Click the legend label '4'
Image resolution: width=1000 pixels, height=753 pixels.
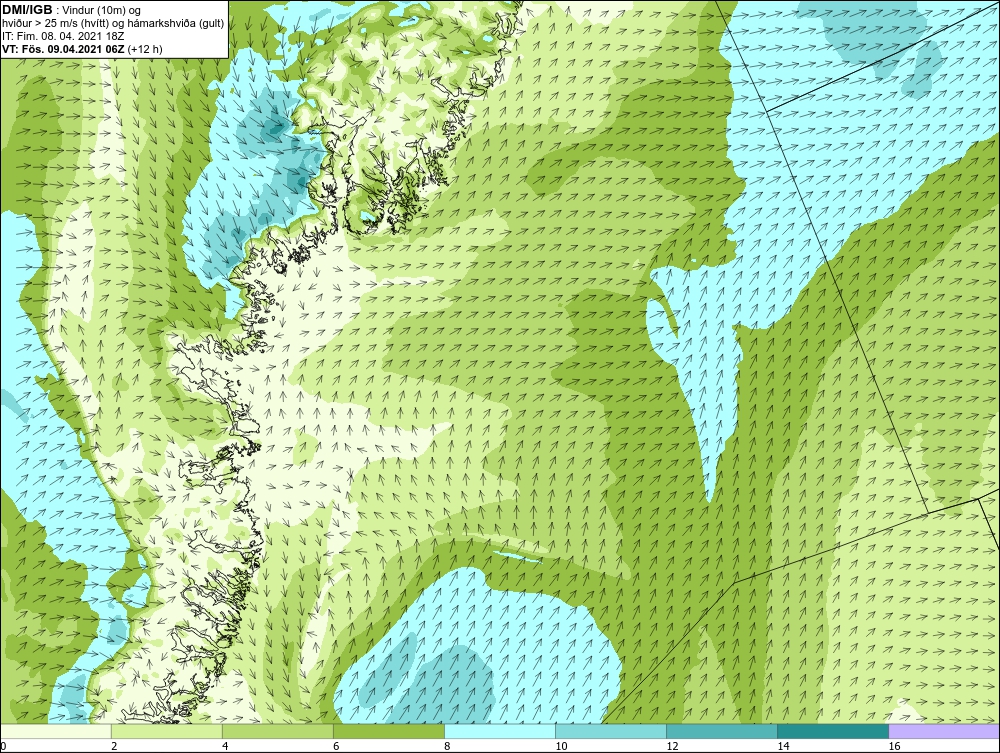pos(225,746)
